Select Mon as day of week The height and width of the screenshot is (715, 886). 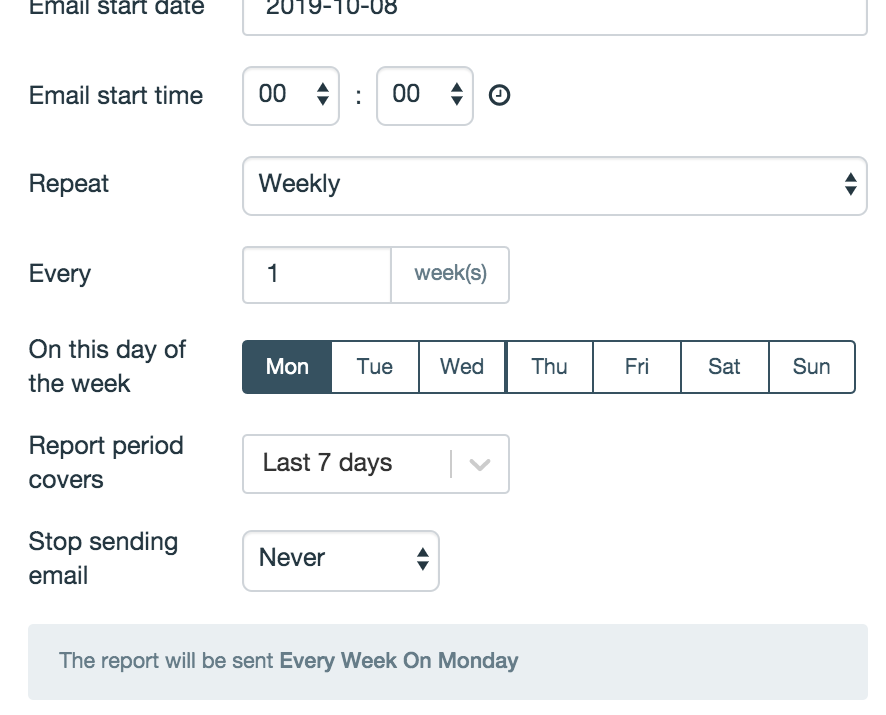tap(287, 367)
